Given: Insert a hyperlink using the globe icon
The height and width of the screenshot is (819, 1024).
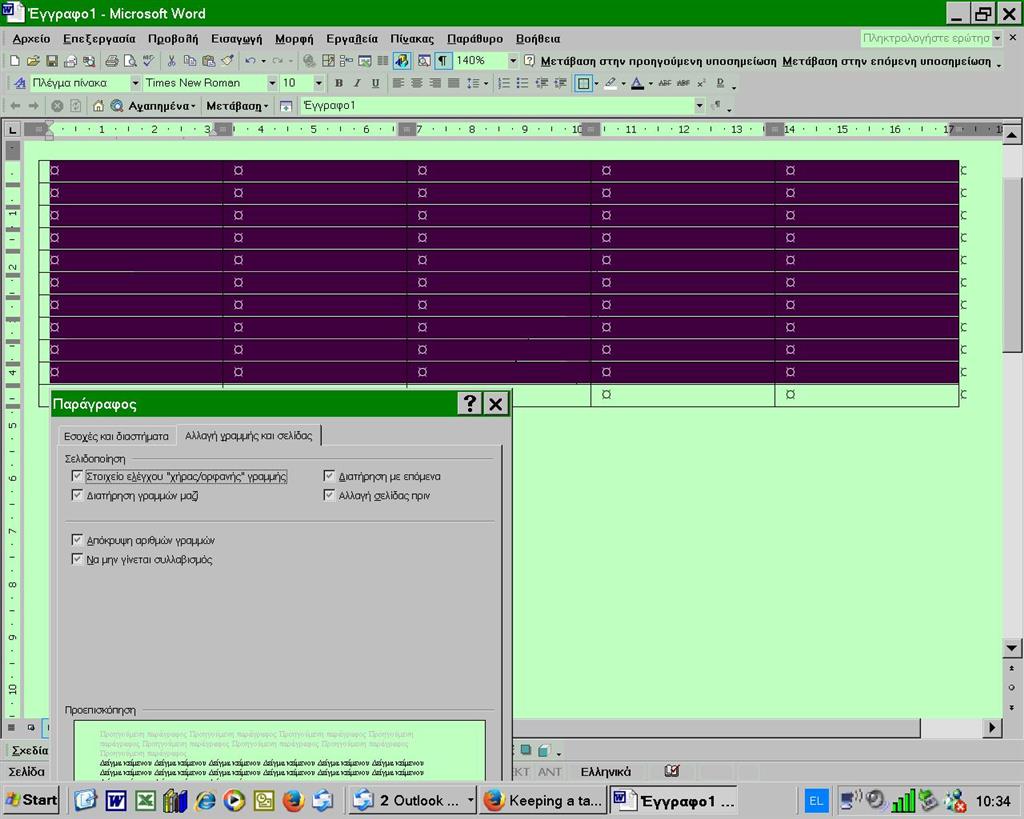Looking at the screenshot, I should click(308, 61).
